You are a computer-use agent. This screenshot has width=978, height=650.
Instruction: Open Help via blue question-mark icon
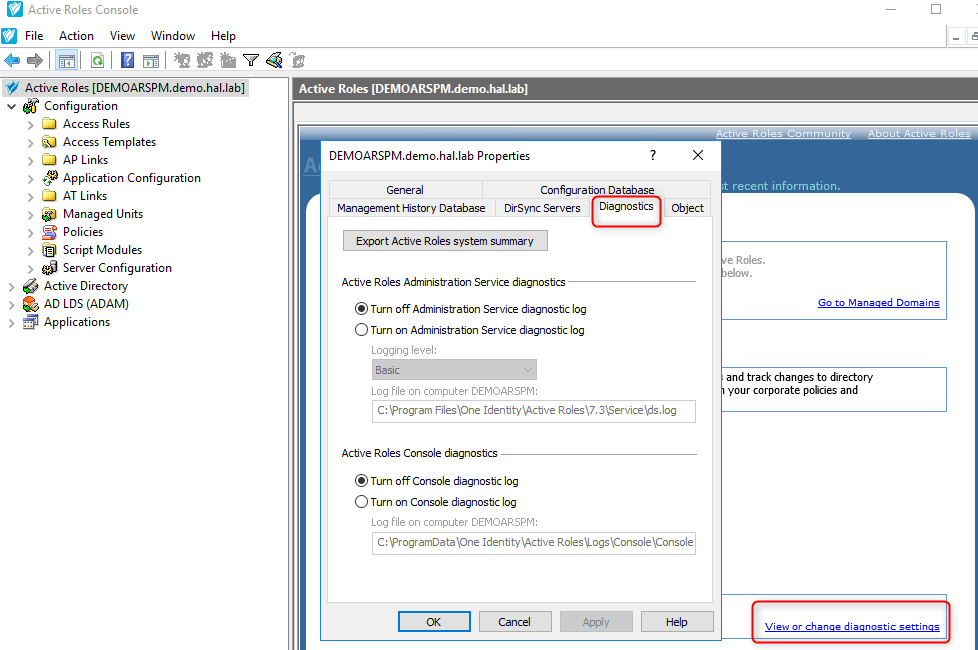pyautogui.click(x=127, y=61)
